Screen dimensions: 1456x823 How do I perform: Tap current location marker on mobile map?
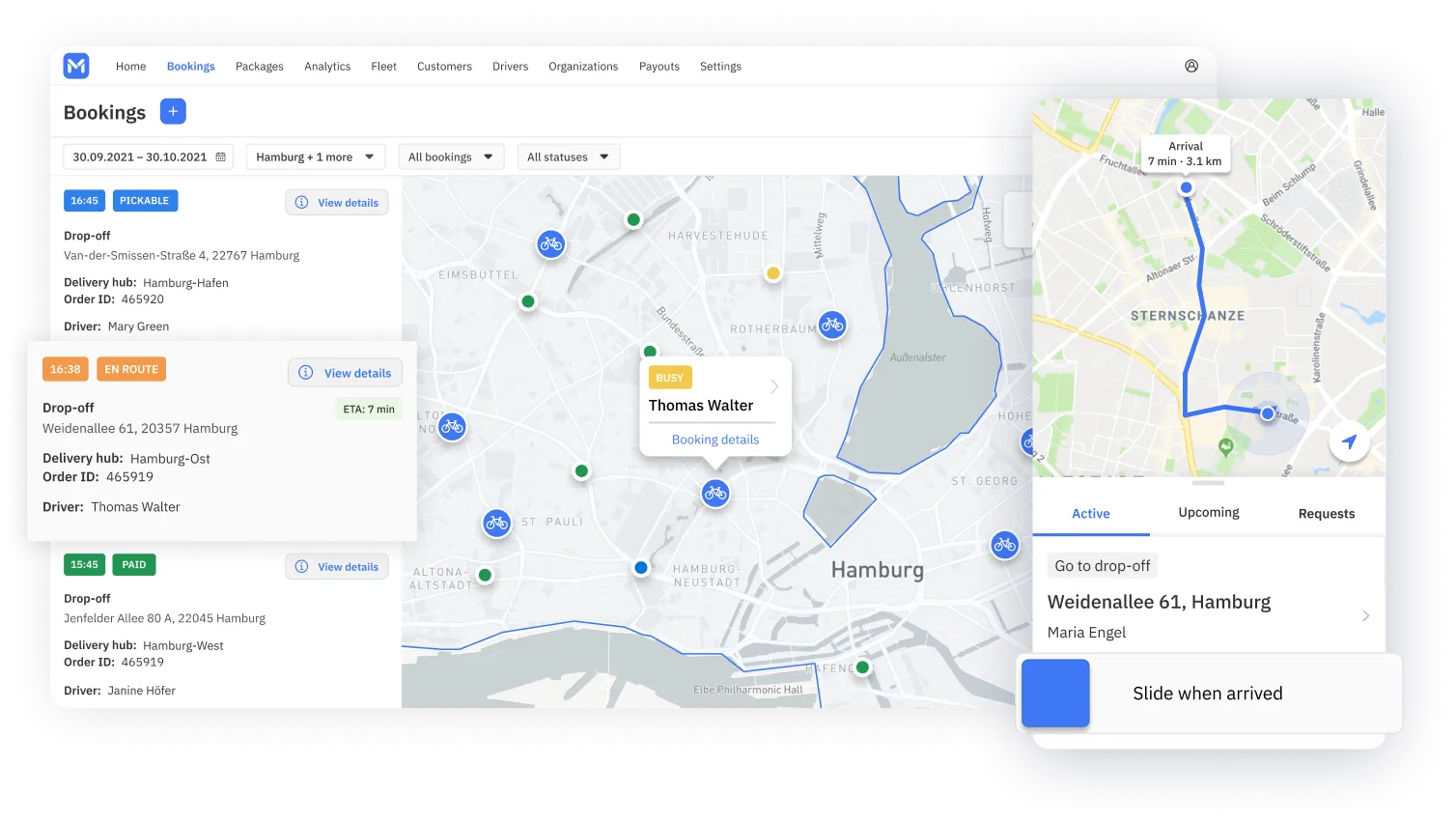(1268, 413)
